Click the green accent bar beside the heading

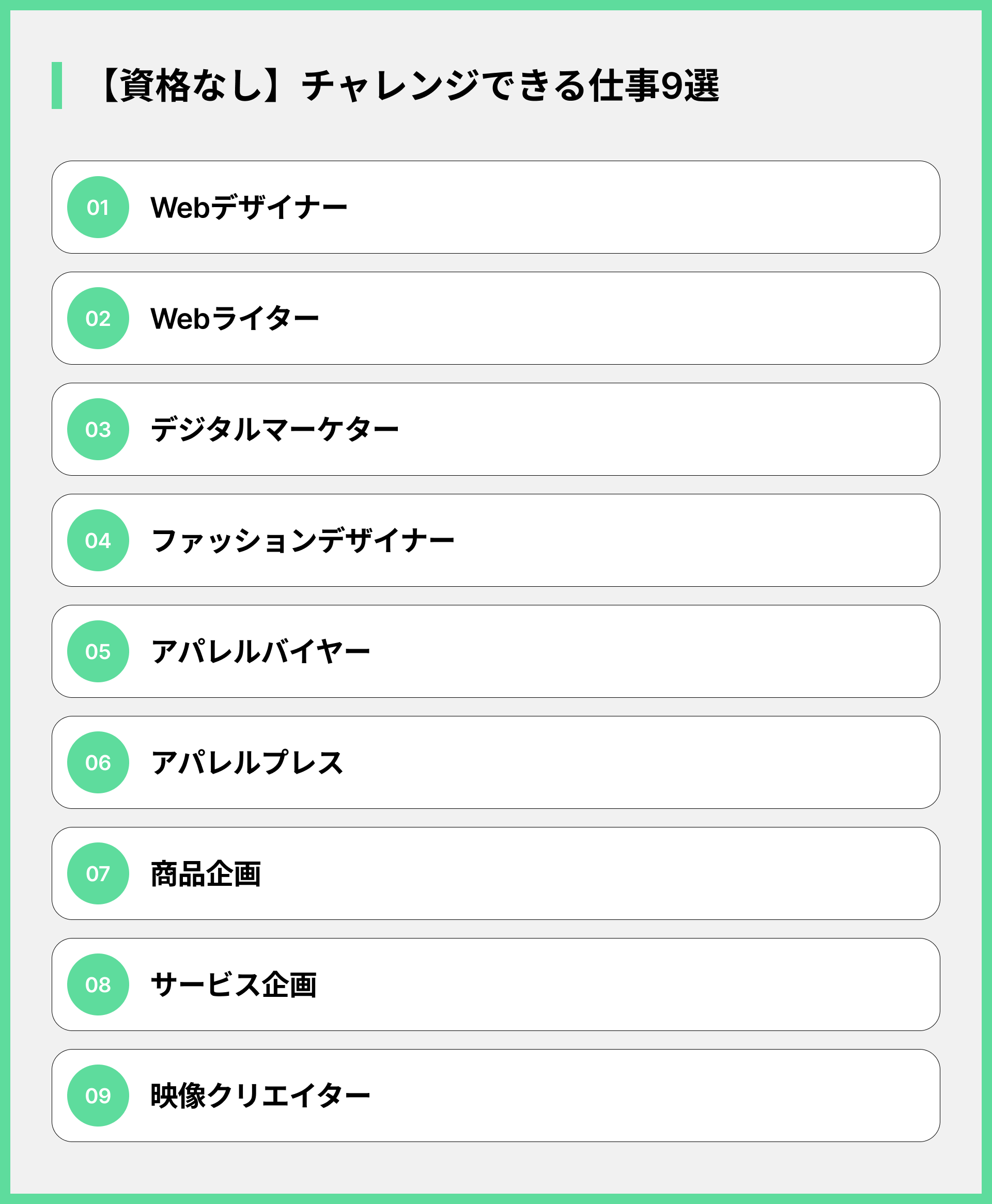click(56, 85)
